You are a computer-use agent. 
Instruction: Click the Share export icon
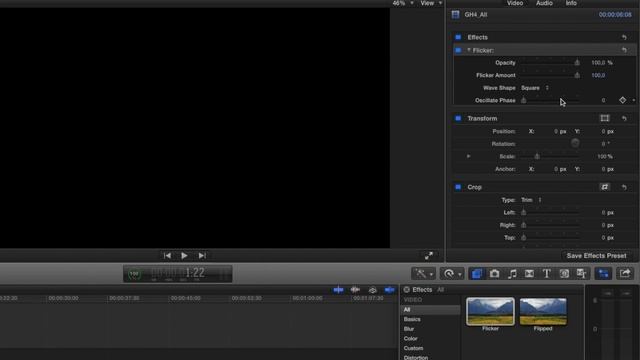click(625, 273)
